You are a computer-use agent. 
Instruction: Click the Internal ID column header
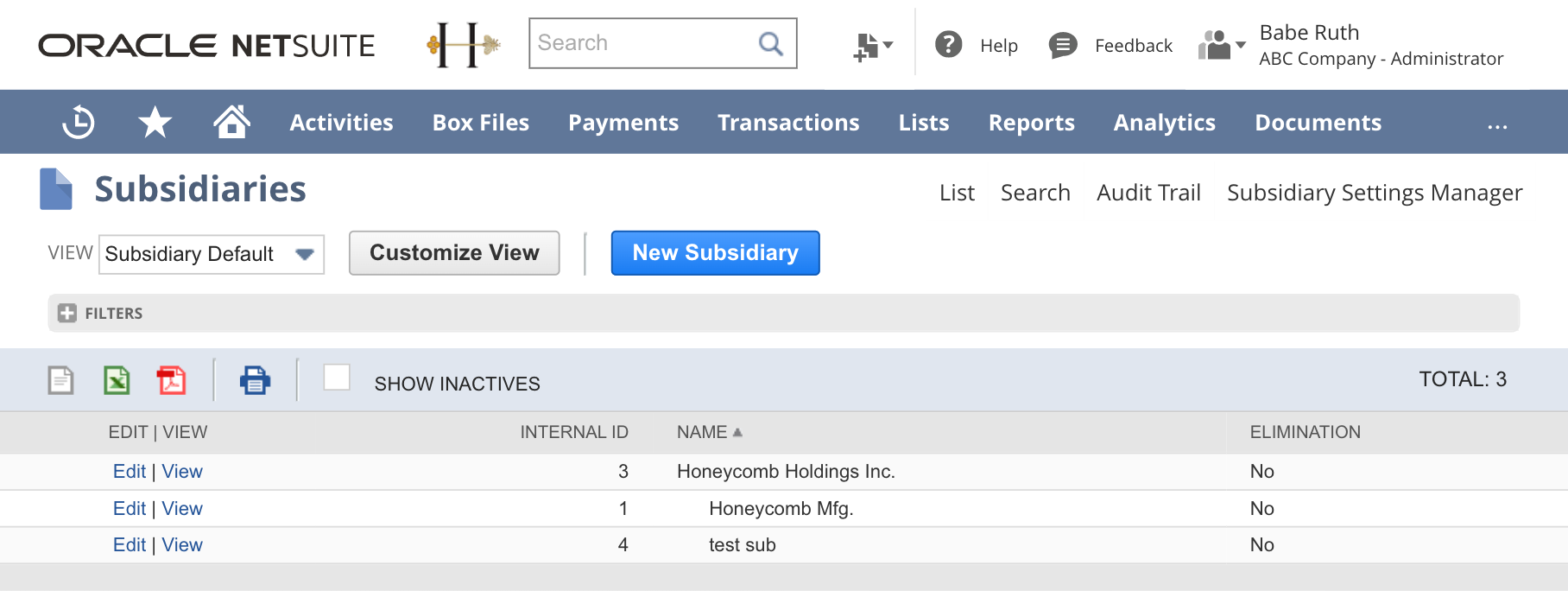click(x=574, y=432)
